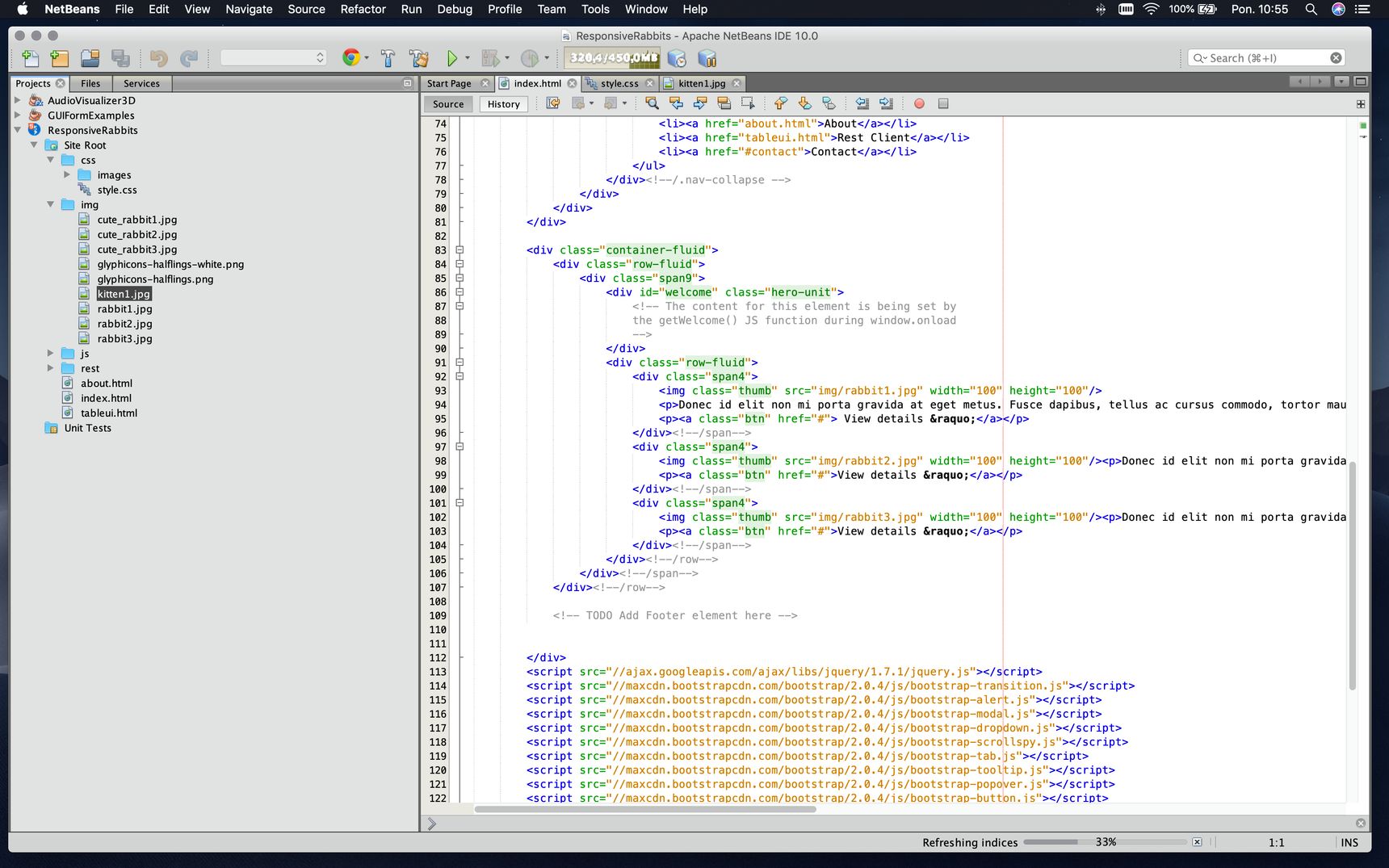
Task: Click the Save All toolbar icon
Action: click(120, 58)
